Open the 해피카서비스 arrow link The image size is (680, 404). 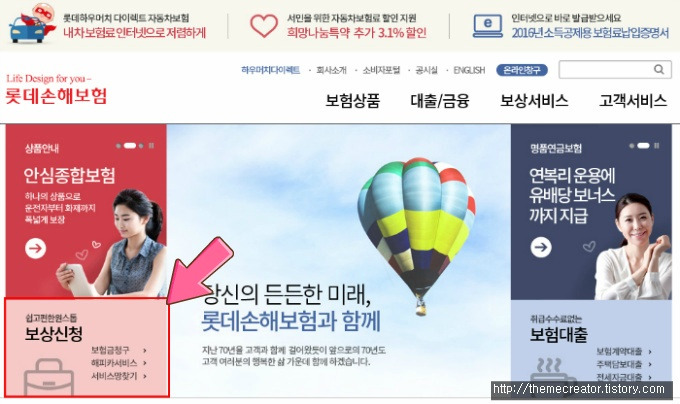pos(119,363)
